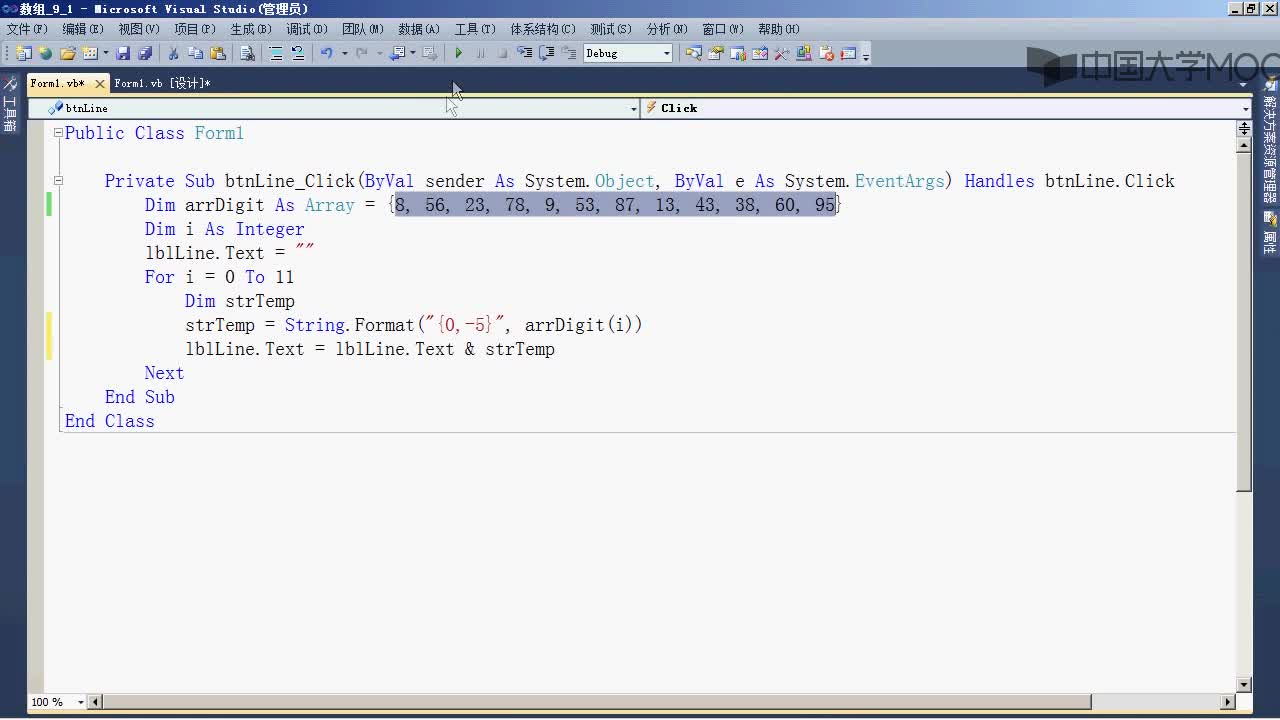Open the Solution Explorer toolbar icon

(694, 53)
